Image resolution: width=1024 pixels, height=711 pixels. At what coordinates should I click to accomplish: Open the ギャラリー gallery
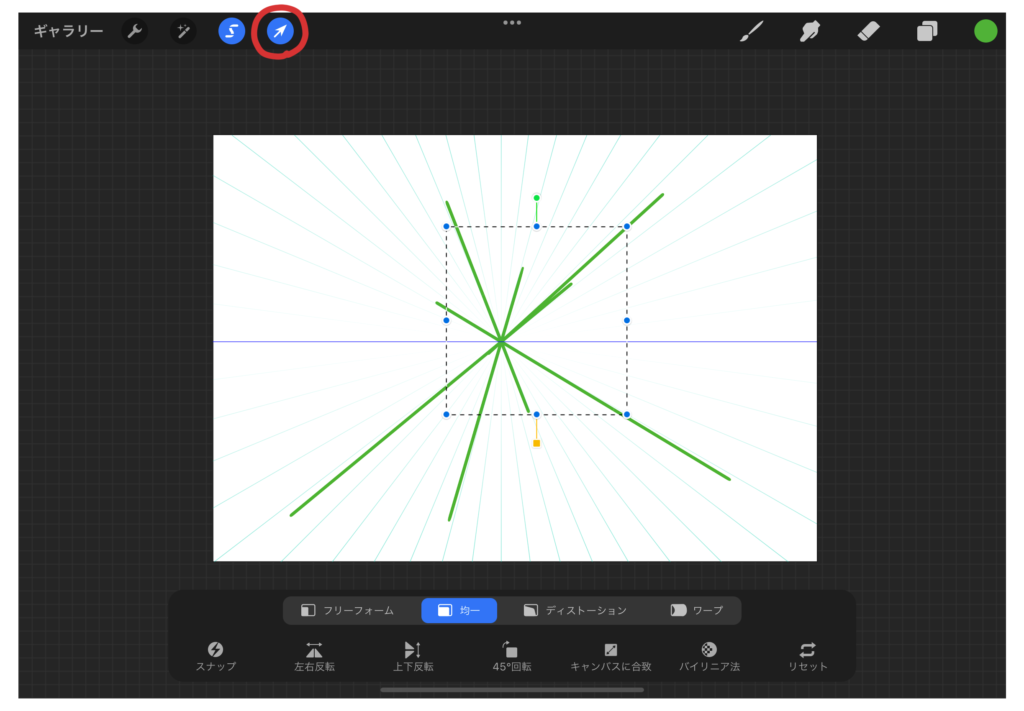click(x=69, y=31)
